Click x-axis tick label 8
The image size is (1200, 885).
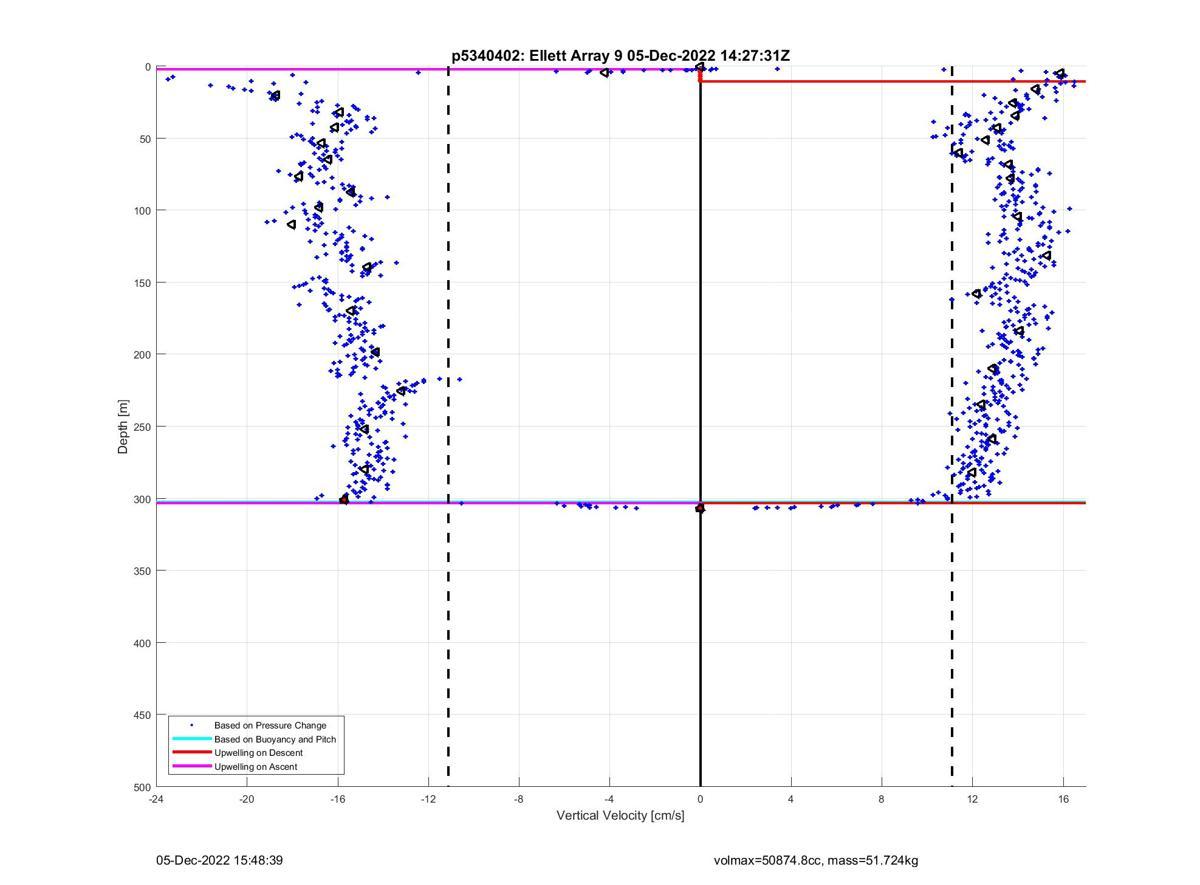[882, 799]
